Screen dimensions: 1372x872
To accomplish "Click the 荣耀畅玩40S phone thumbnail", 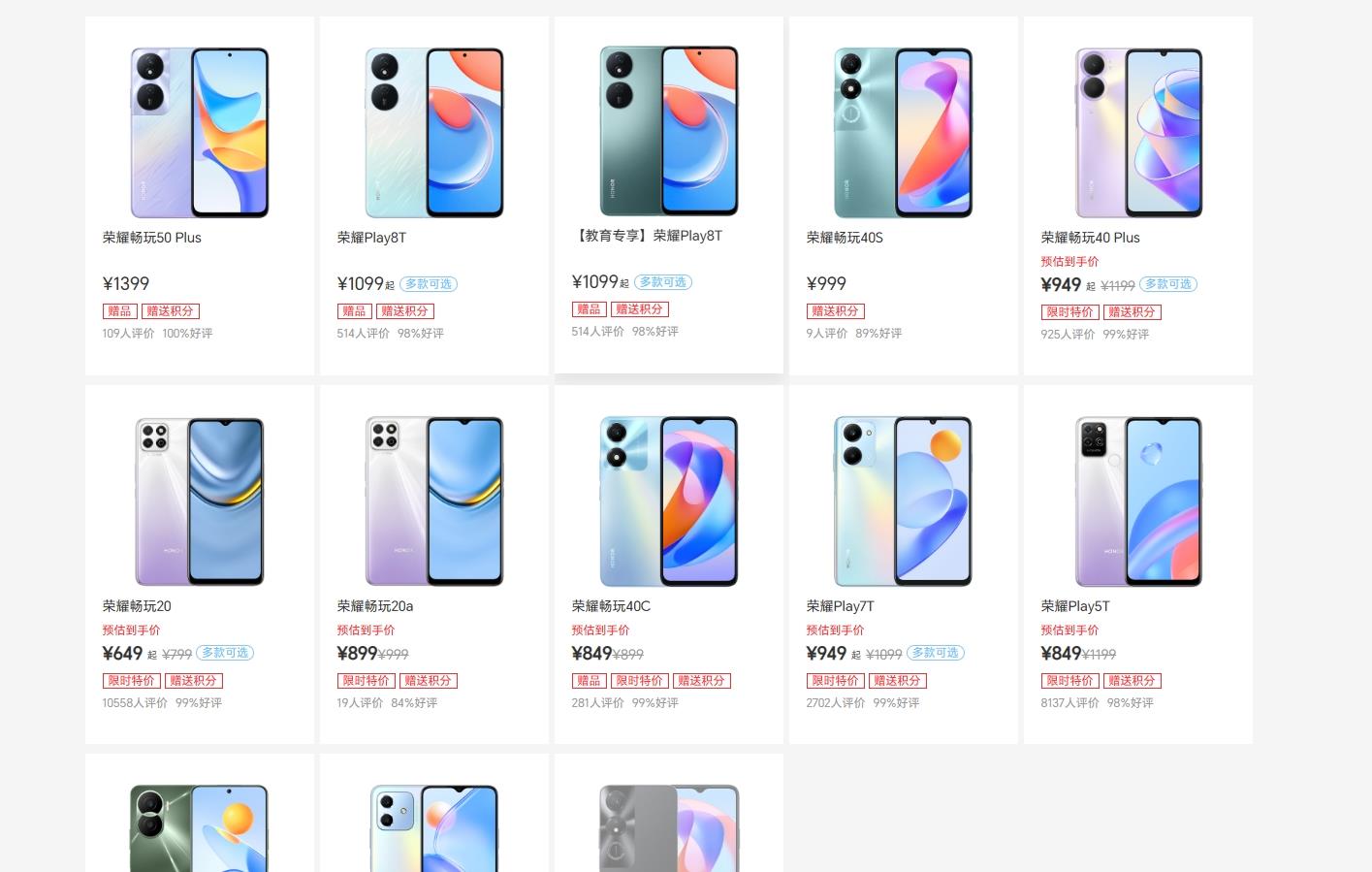I will 904,133.
